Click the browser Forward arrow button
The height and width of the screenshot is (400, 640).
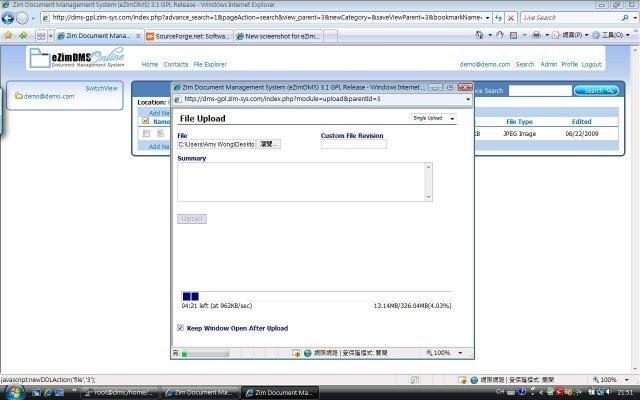pyautogui.click(x=22, y=18)
